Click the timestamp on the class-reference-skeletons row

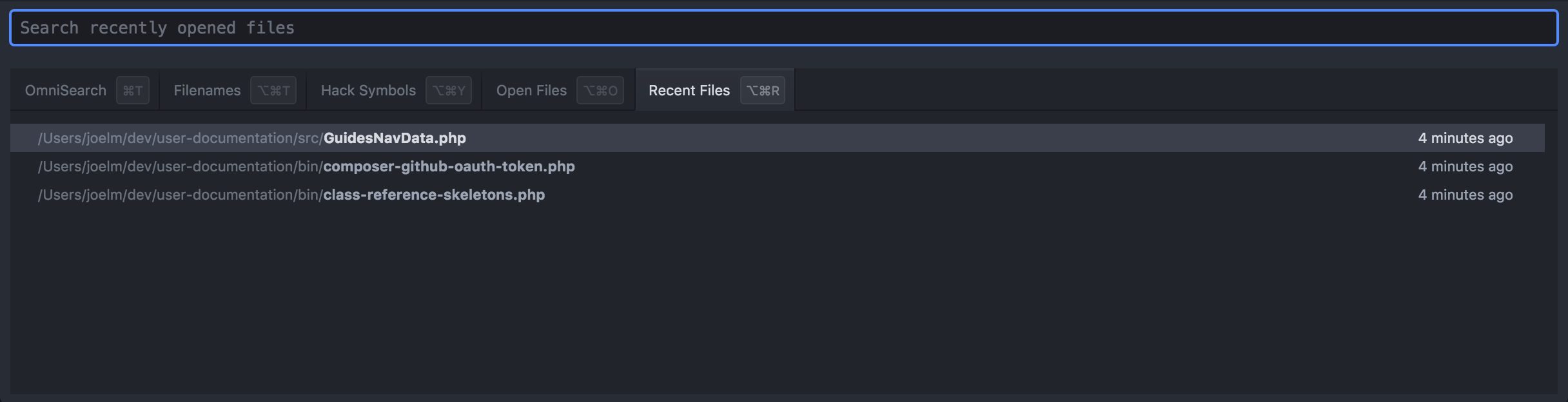(1465, 195)
